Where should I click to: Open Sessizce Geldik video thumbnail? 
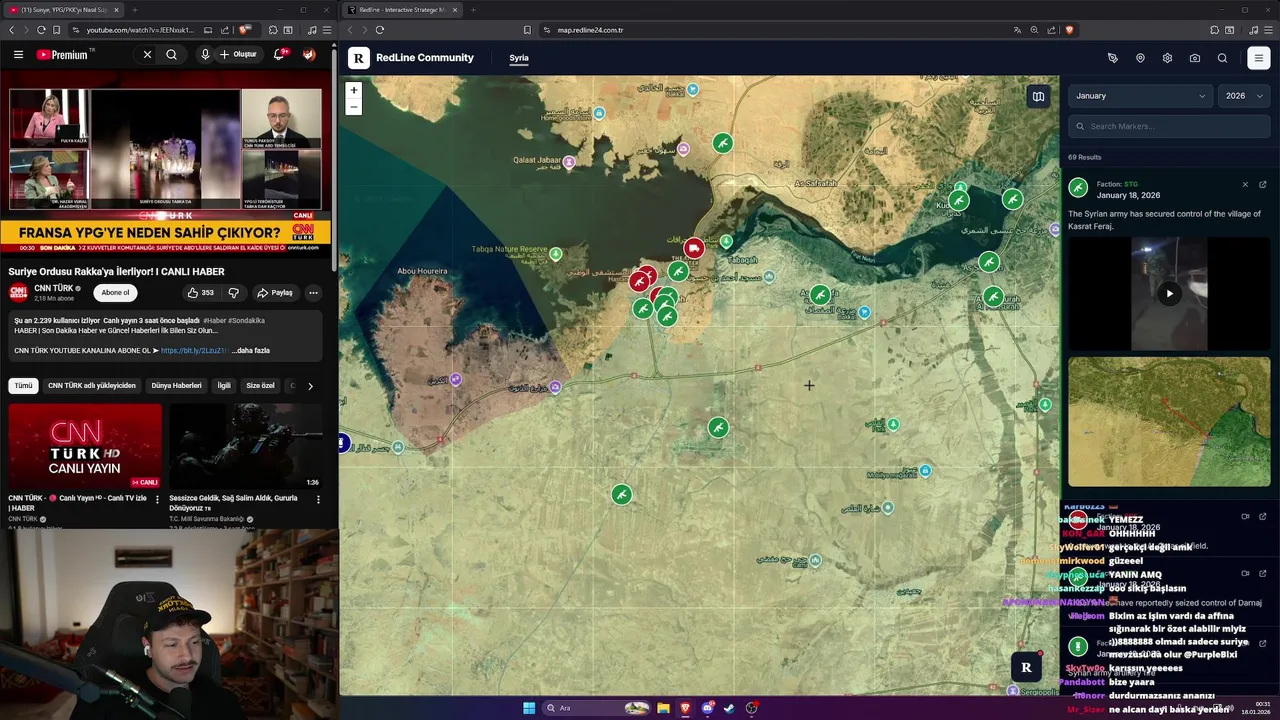pyautogui.click(x=246, y=446)
